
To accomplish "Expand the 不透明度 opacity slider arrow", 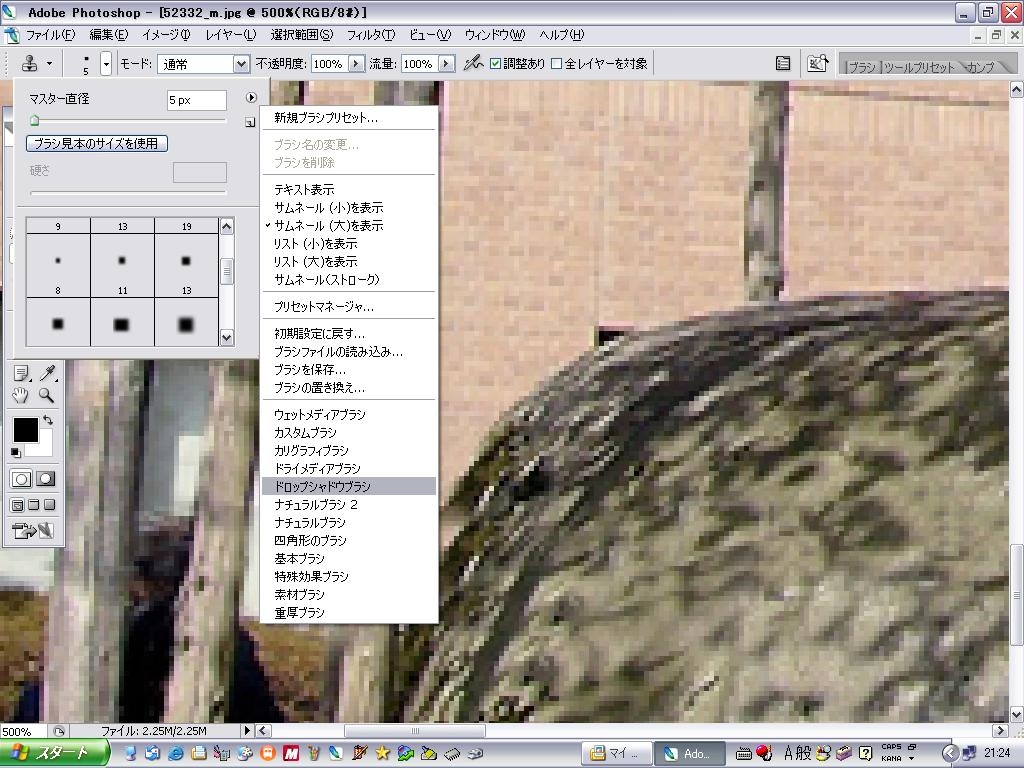I will 356,64.
